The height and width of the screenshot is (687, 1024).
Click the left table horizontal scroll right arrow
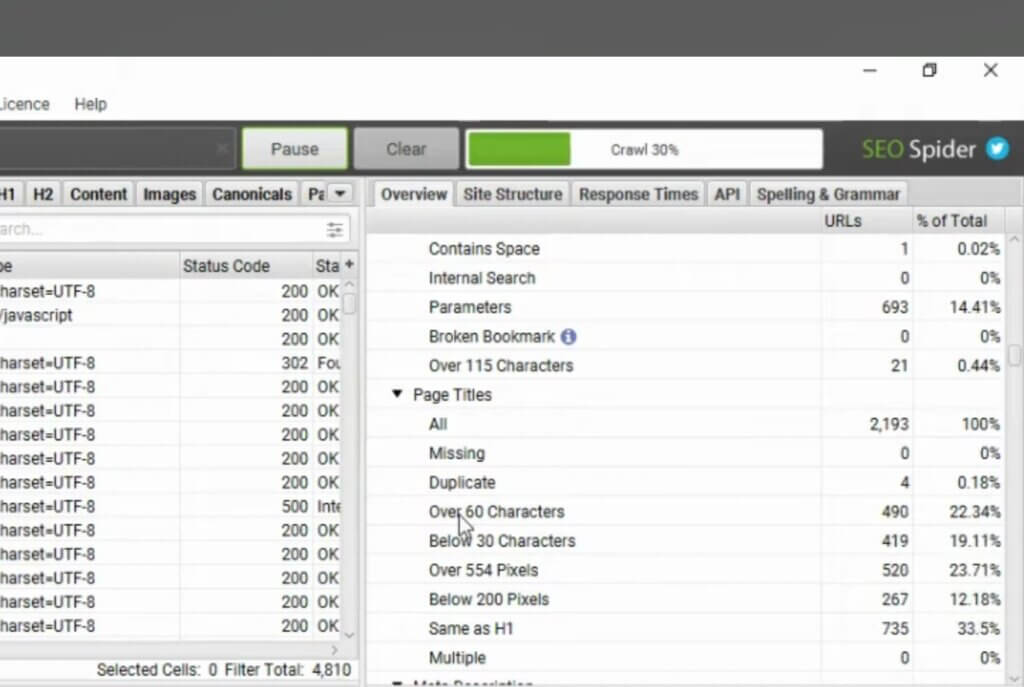click(x=334, y=650)
